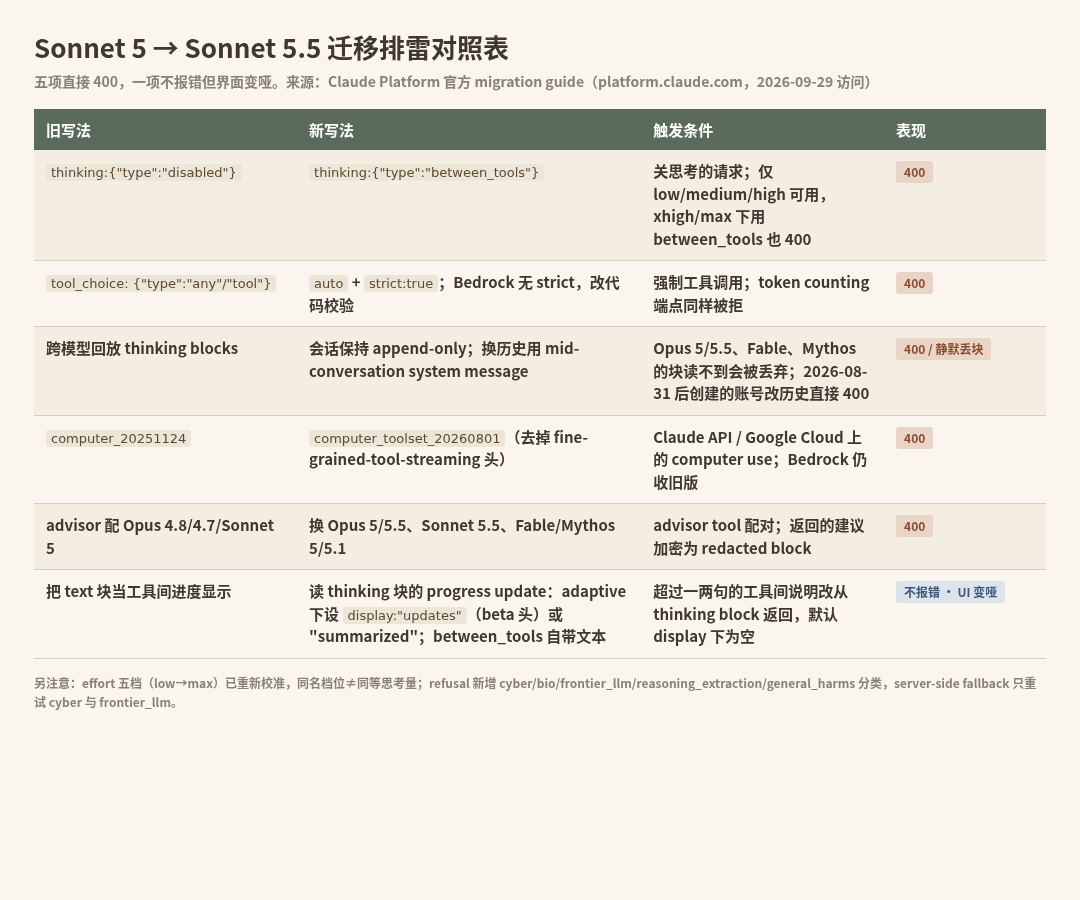The image size is (1080, 900).
Task: Click the 'auto' code chip
Action: (329, 283)
